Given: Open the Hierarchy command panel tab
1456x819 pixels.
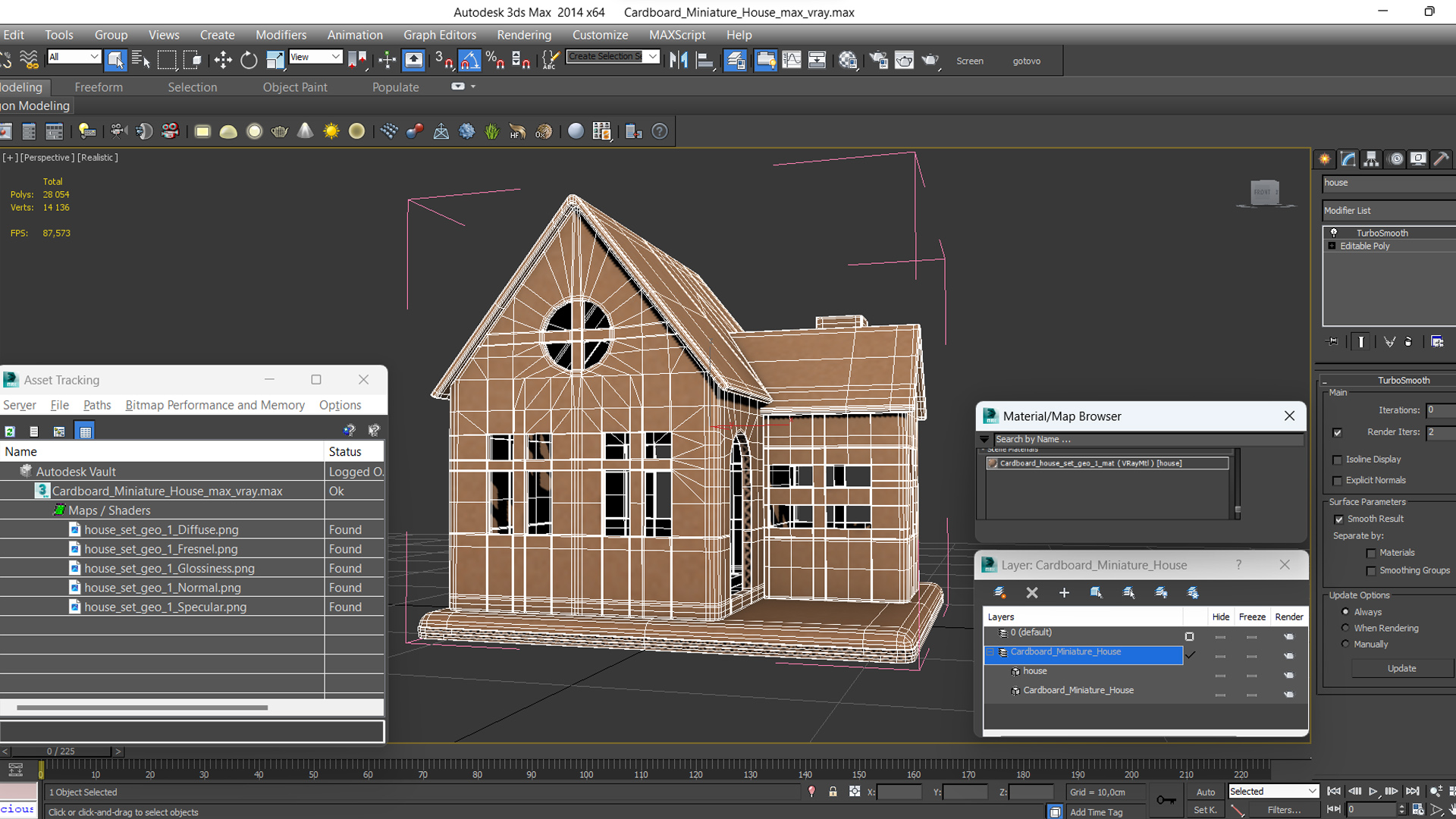Looking at the screenshot, I should tap(1371, 158).
